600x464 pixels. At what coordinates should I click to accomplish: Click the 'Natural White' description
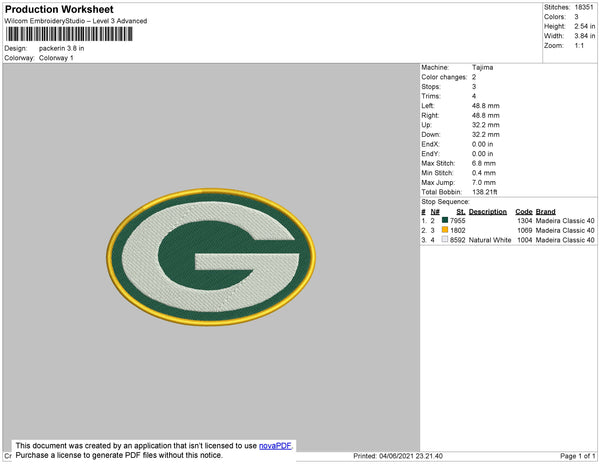pos(490,240)
